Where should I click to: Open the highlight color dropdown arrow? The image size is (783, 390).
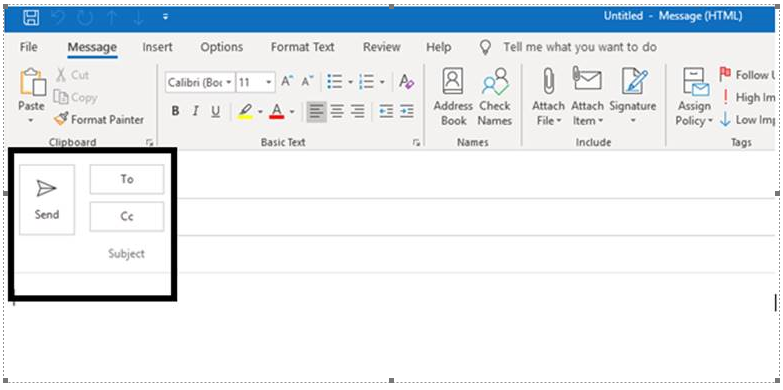(x=260, y=111)
